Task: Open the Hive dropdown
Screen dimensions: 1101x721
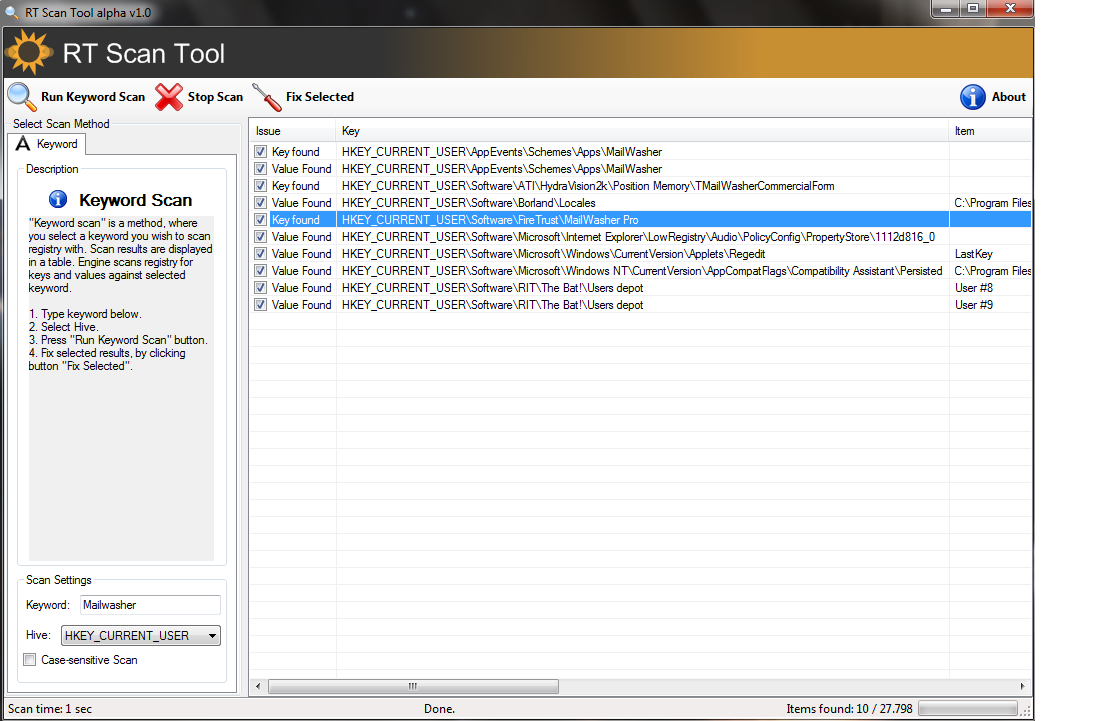Action: (x=140, y=635)
